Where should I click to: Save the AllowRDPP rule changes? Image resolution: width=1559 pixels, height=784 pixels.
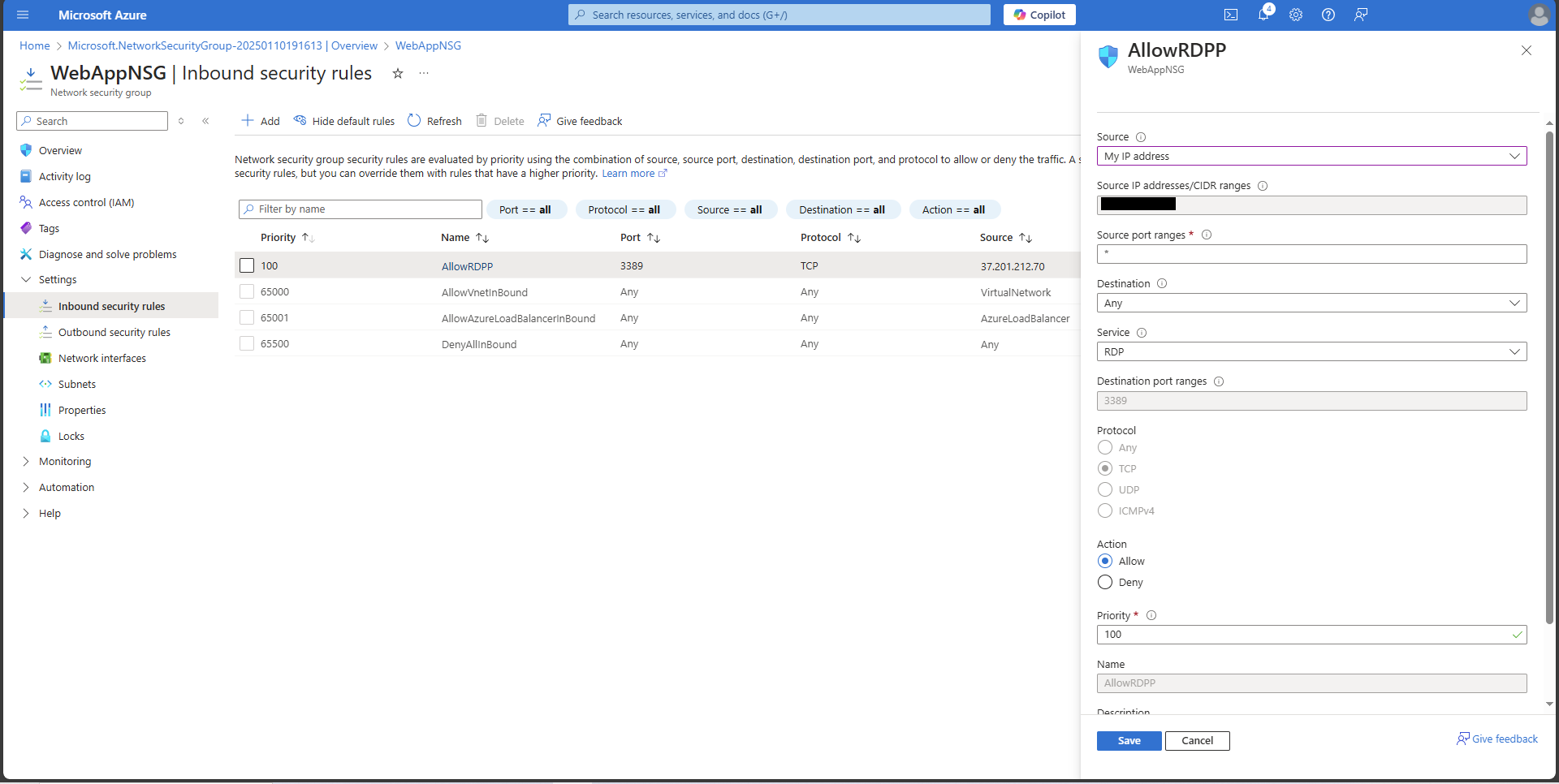pyautogui.click(x=1129, y=740)
